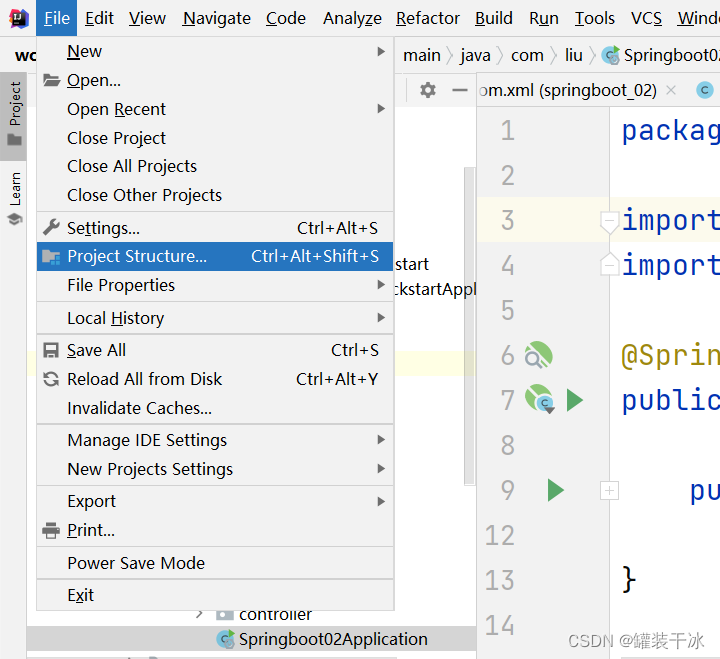Open the Java class tab beside pom.xml
Screen dimensions: 720x659
coord(705,90)
